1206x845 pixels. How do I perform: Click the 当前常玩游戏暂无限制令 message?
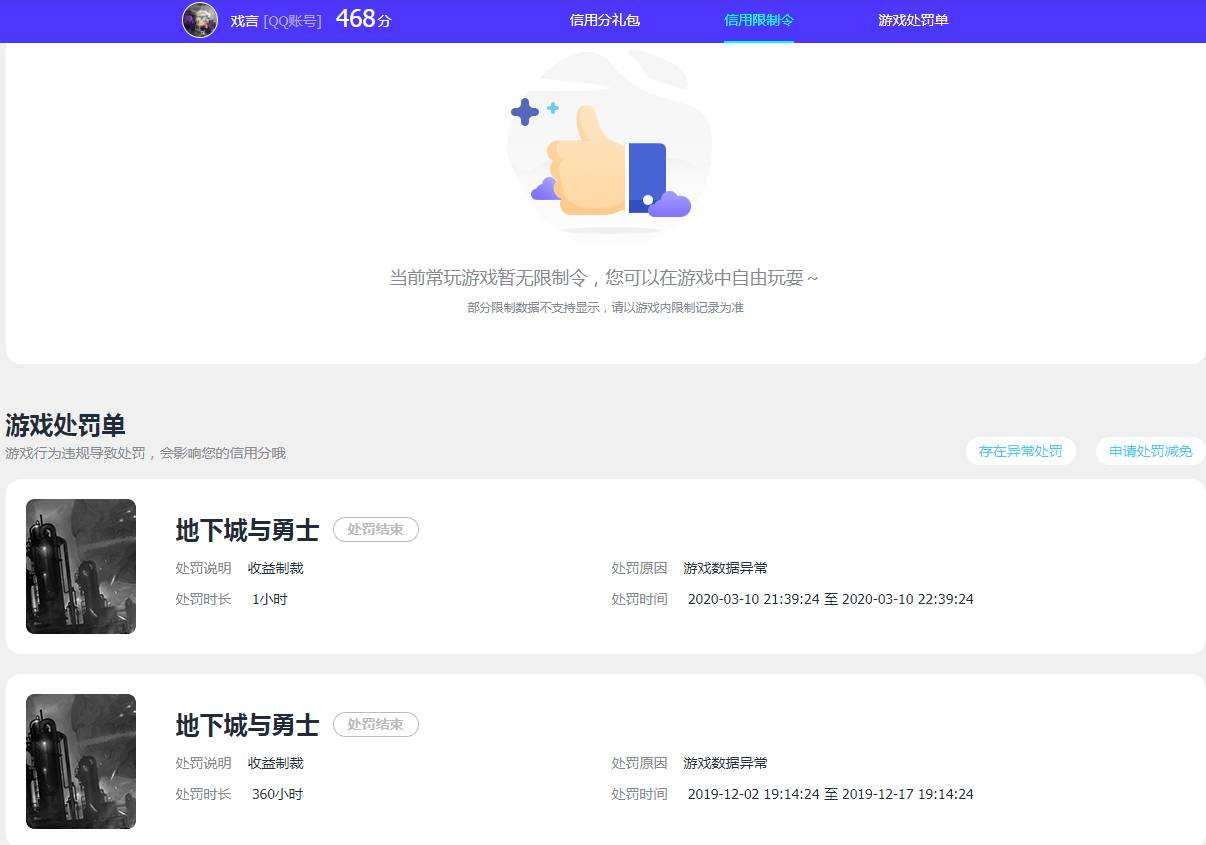(x=604, y=277)
